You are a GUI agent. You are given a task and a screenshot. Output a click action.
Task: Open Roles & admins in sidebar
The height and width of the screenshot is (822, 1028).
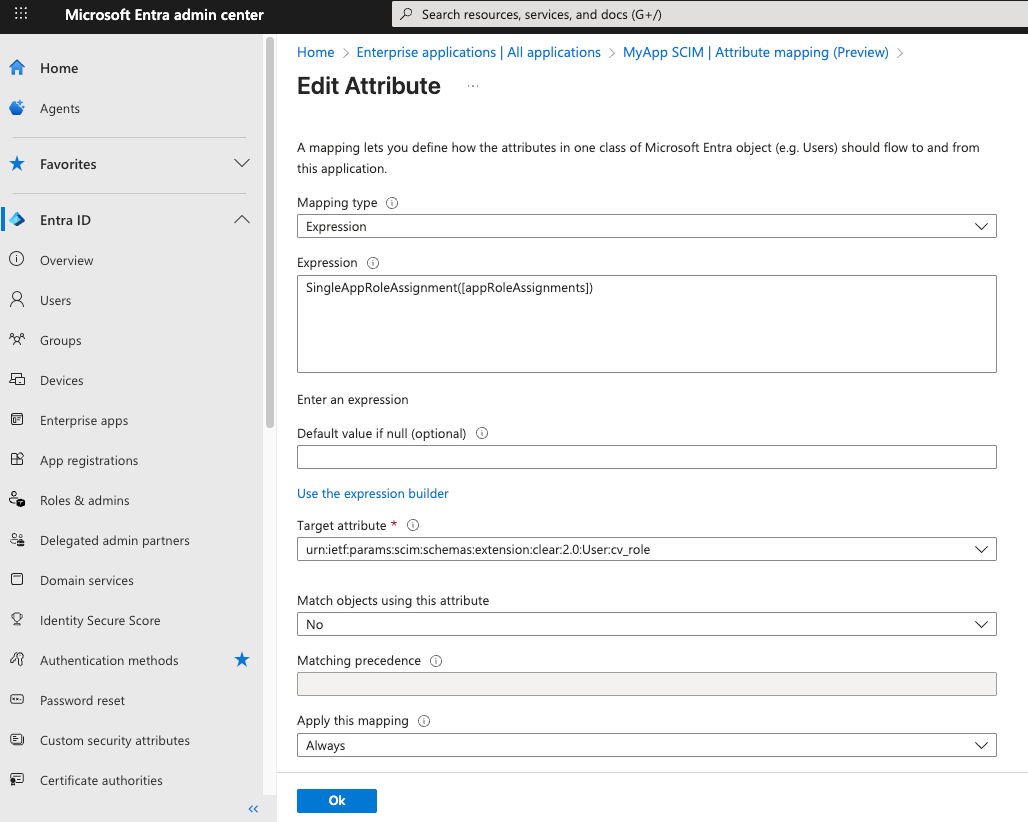click(x=85, y=500)
